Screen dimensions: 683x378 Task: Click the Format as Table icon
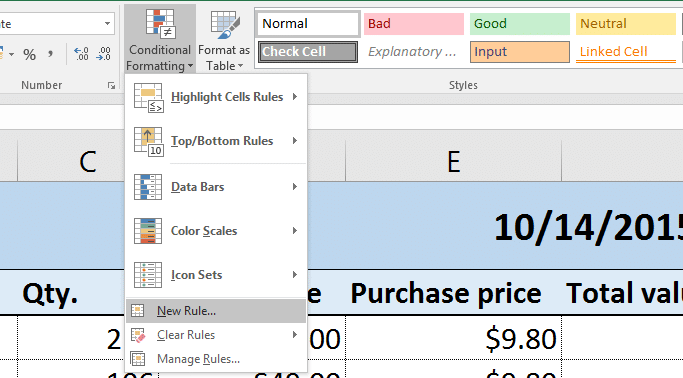(225, 24)
